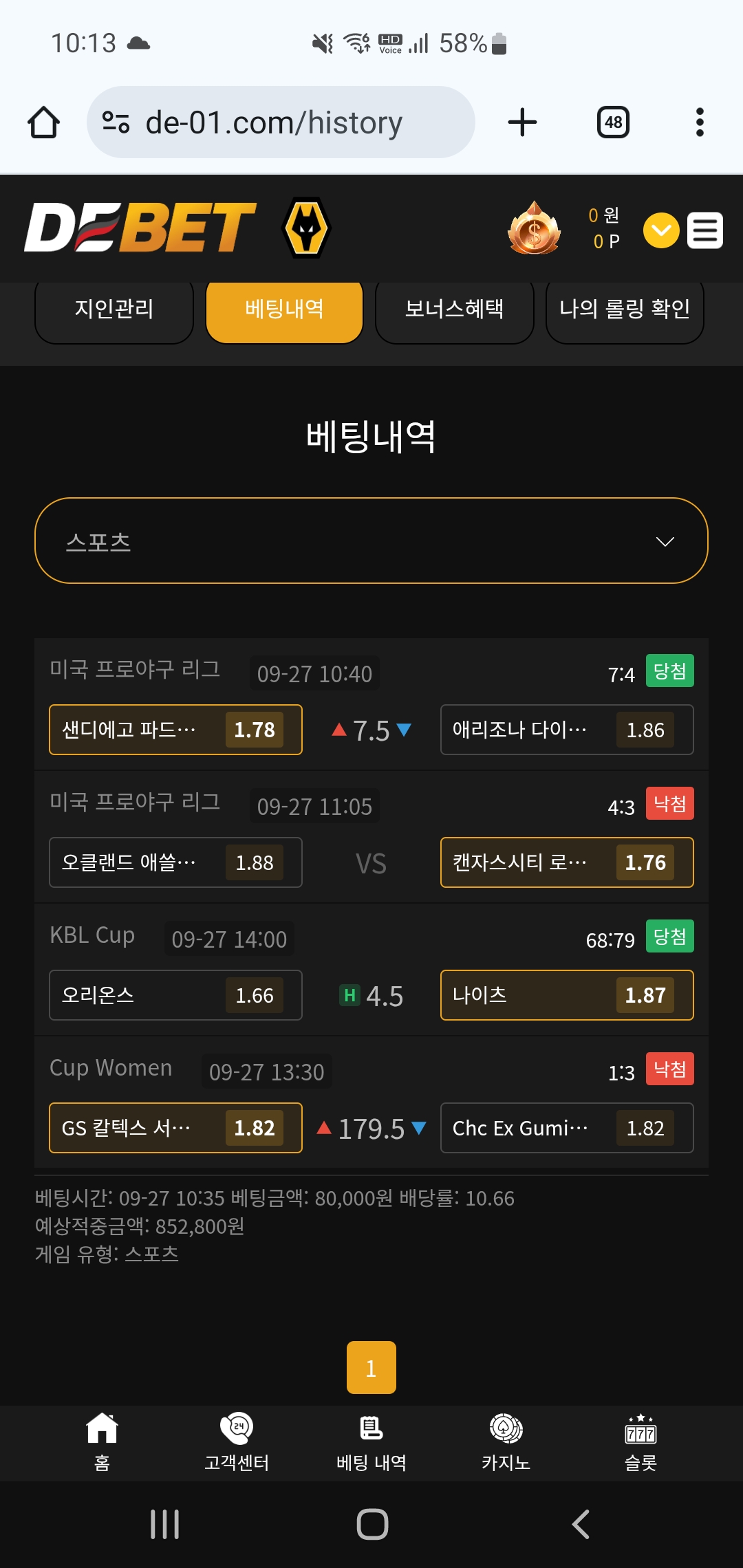Select page 1 in pagination
Viewport: 743px width, 1568px height.
tap(371, 1367)
